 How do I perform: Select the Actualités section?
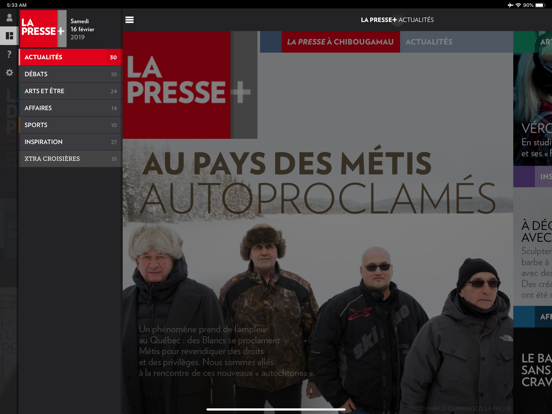[x=70, y=57]
